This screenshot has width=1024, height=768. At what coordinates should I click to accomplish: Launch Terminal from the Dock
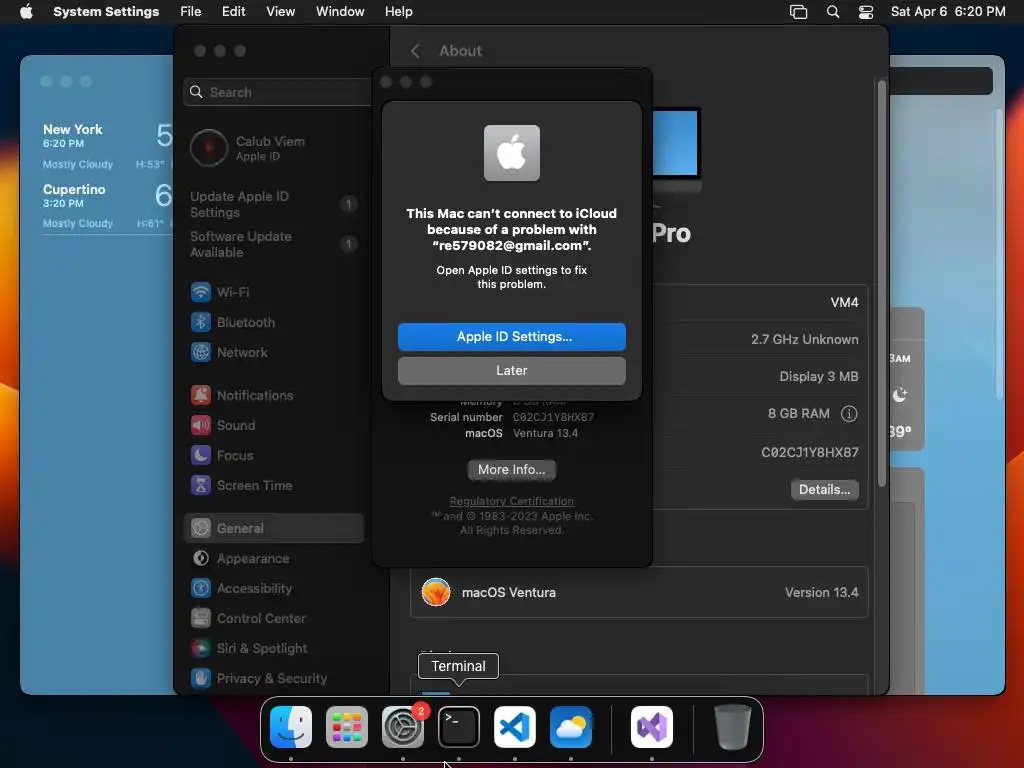[x=458, y=727]
